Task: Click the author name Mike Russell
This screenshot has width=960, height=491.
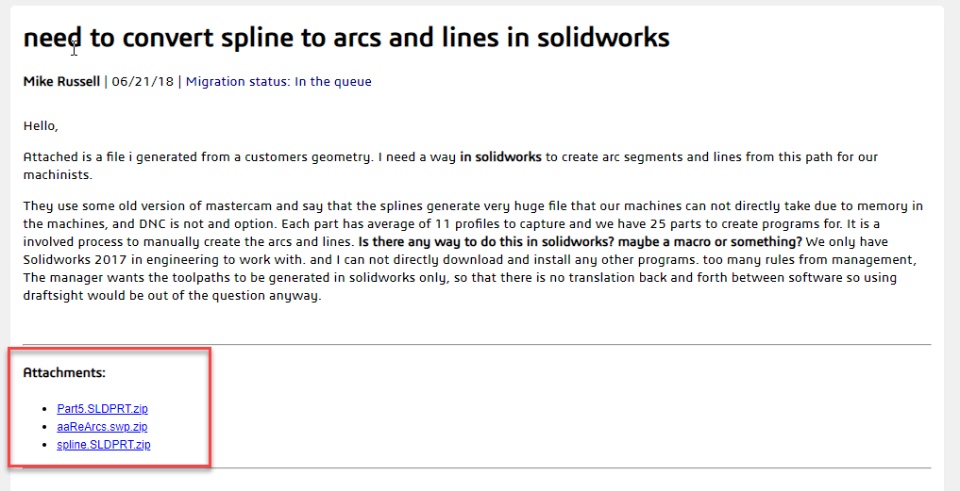Action: [x=61, y=82]
